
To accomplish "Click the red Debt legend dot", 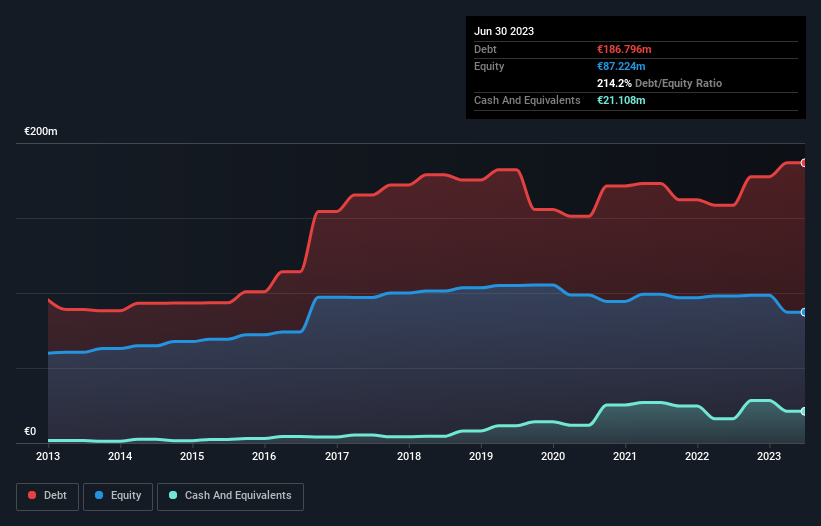I will pyautogui.click(x=32, y=495).
